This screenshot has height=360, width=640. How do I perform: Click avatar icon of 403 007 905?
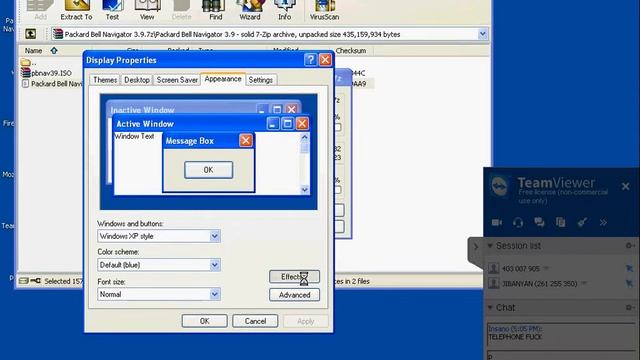pyautogui.click(x=493, y=268)
